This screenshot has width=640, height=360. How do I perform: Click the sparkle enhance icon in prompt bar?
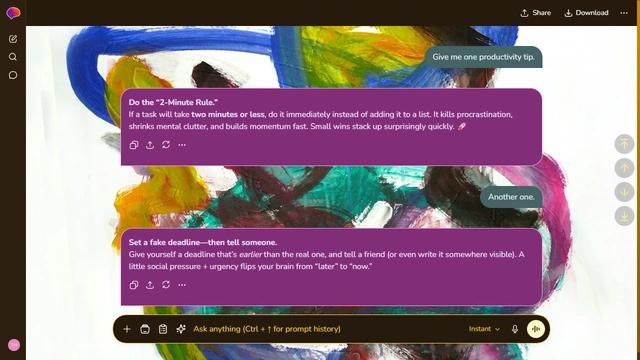(x=181, y=329)
